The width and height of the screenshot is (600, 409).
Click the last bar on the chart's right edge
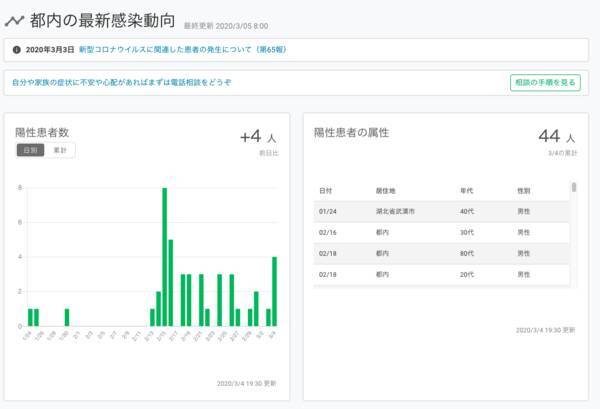click(274, 292)
